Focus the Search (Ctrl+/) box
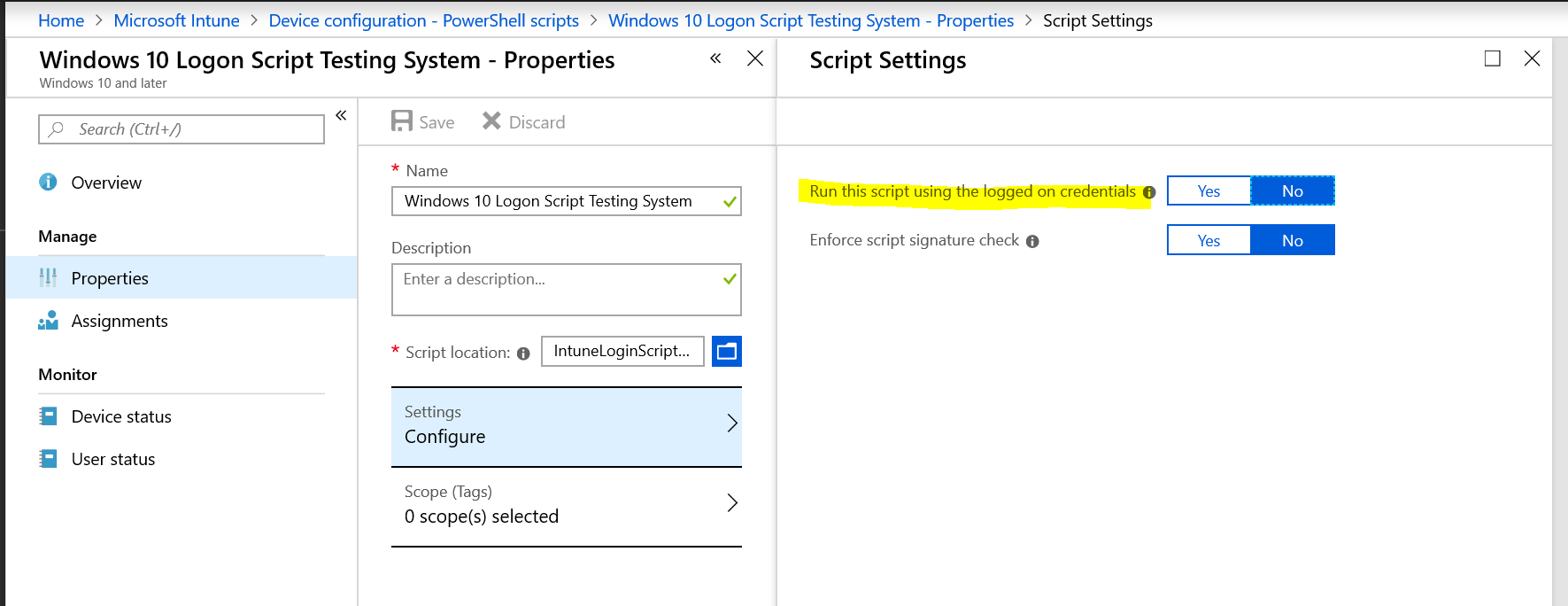Viewport: 1568px width, 606px height. [182, 129]
